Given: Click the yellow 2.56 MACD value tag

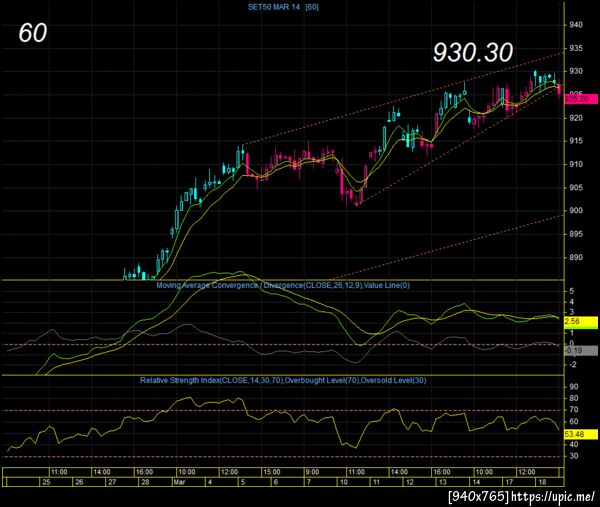Looking at the screenshot, I should pos(581,322).
